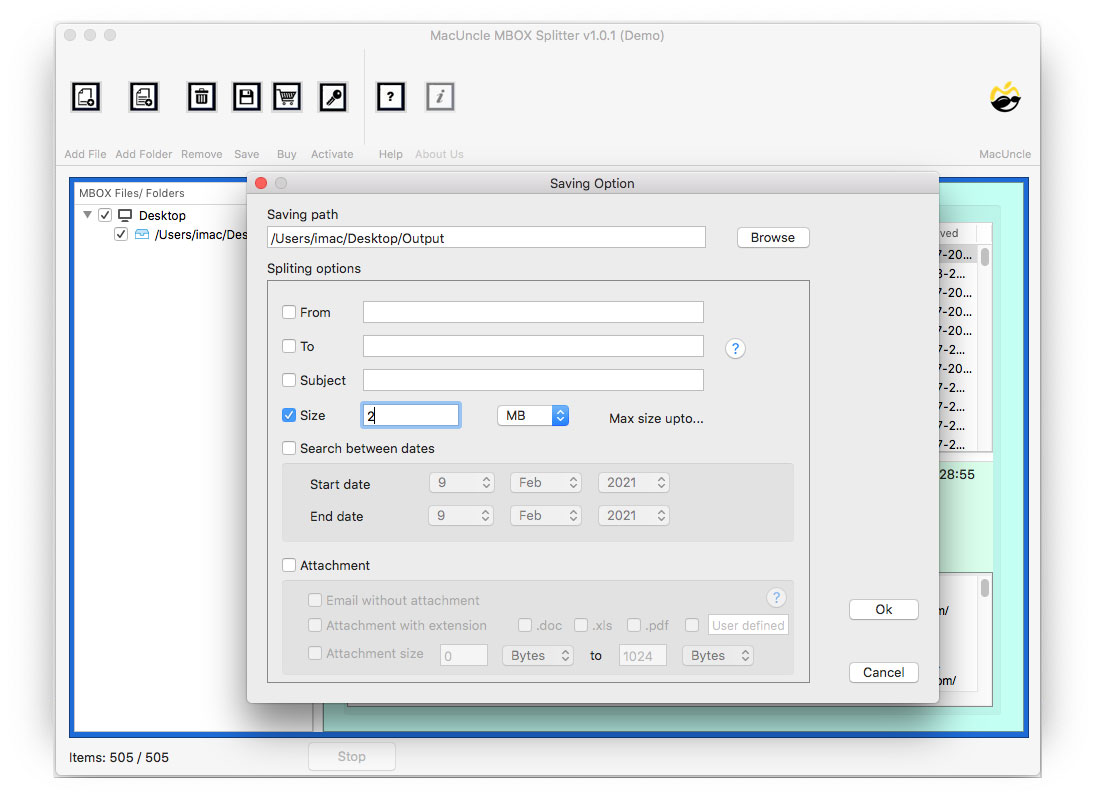This screenshot has width=1096, height=799.
Task: Click inside the Saving path input field
Action: click(x=485, y=237)
